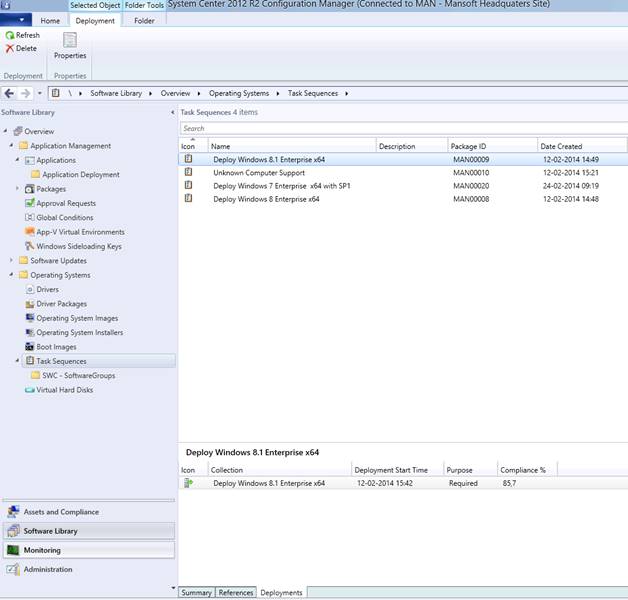Click the Search input field

(400, 128)
